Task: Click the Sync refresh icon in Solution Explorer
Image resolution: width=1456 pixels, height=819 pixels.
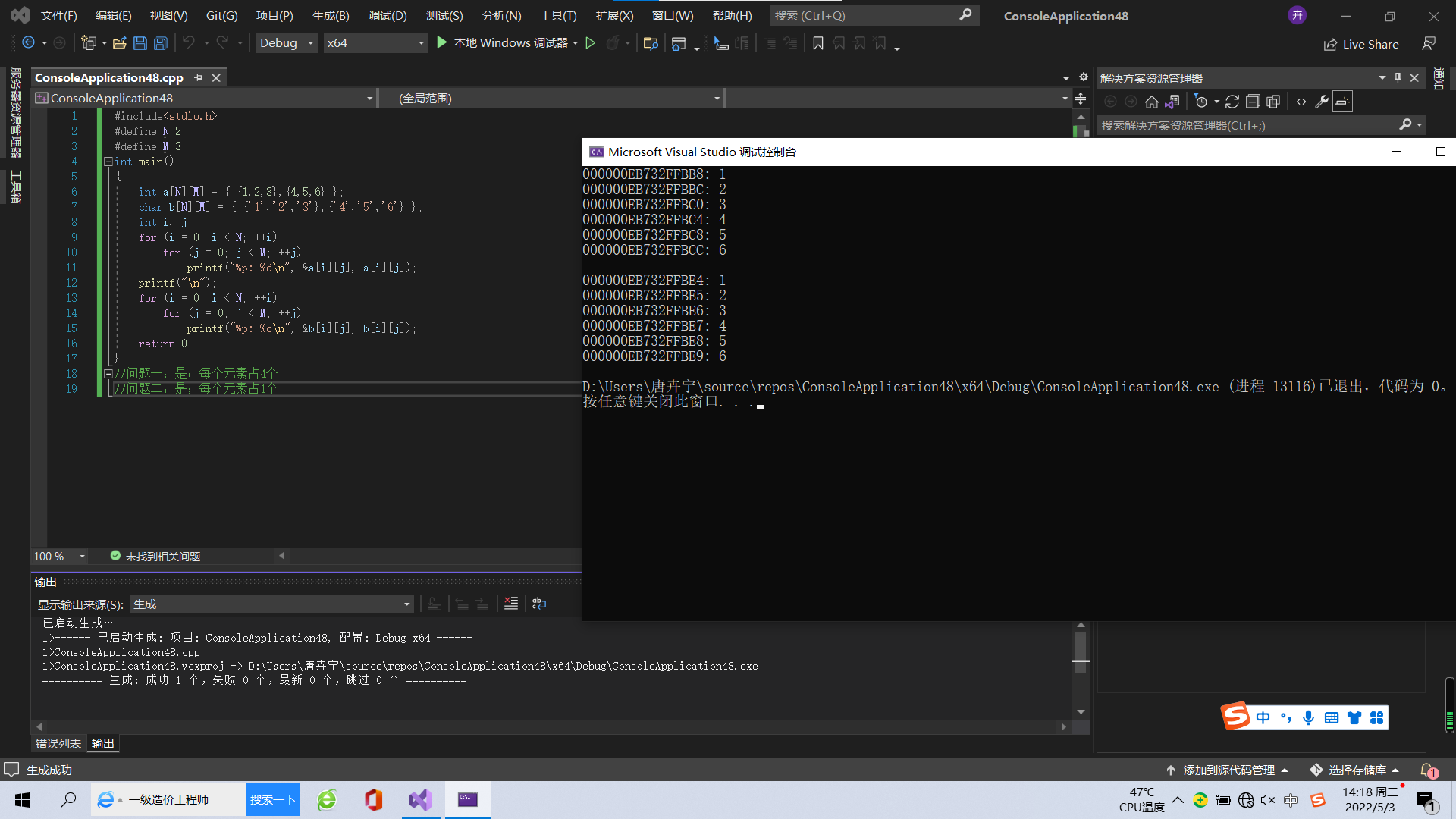Action: point(1232,102)
